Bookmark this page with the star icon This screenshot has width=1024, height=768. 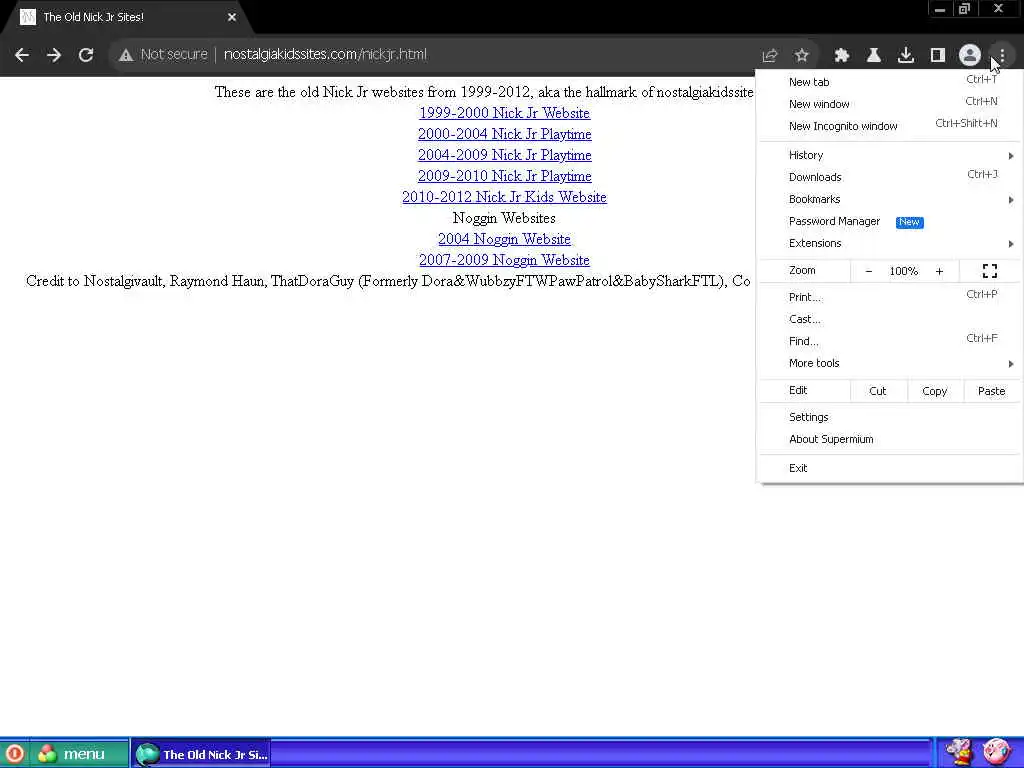pos(802,56)
